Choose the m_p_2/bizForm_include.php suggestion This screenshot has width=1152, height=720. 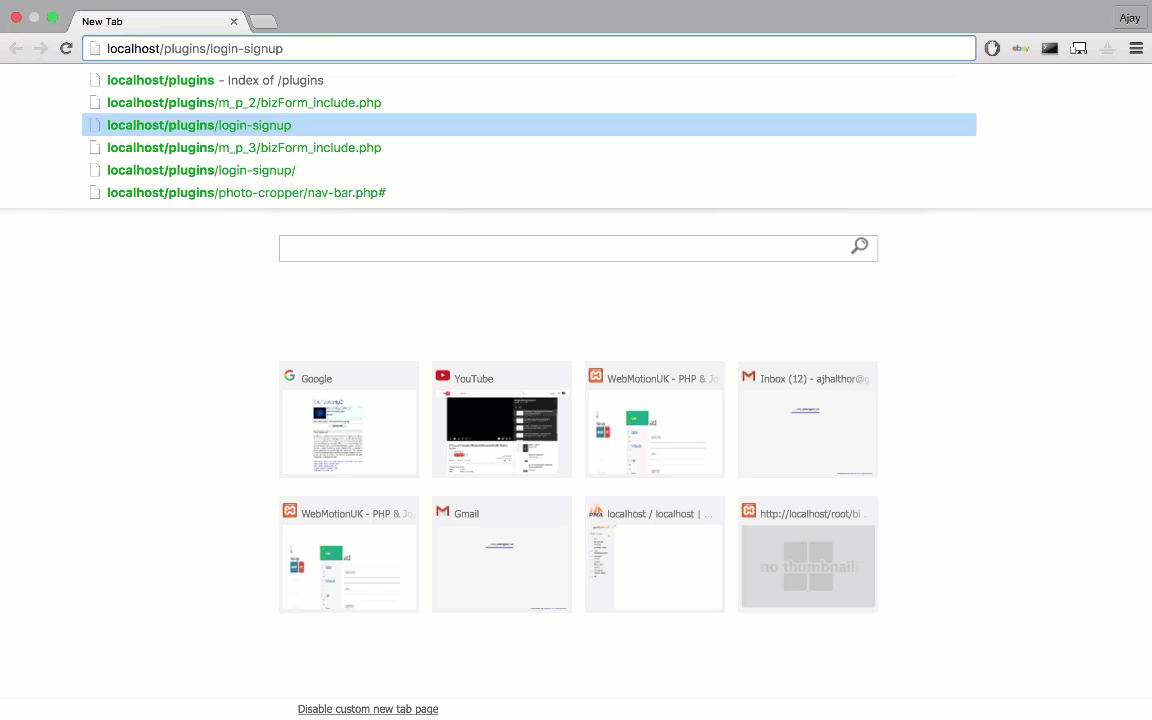(x=244, y=103)
